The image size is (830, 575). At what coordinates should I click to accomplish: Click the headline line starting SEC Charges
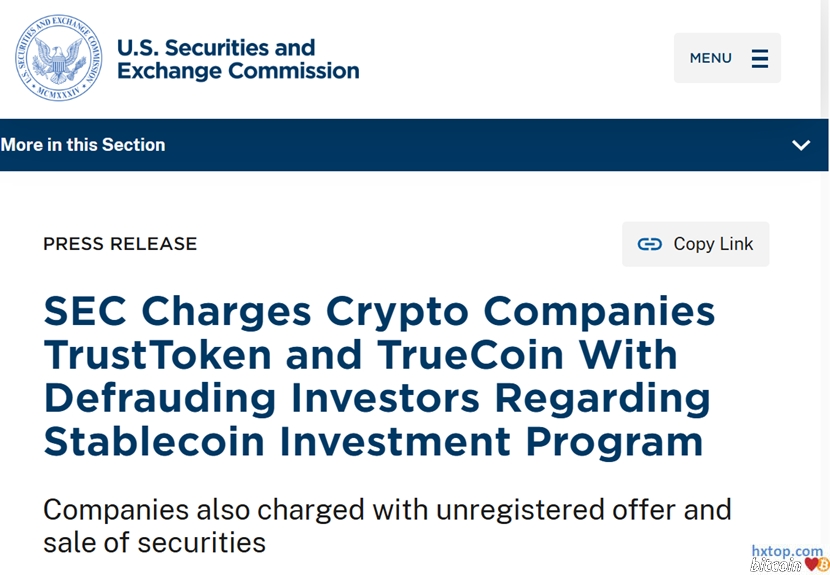tap(379, 312)
